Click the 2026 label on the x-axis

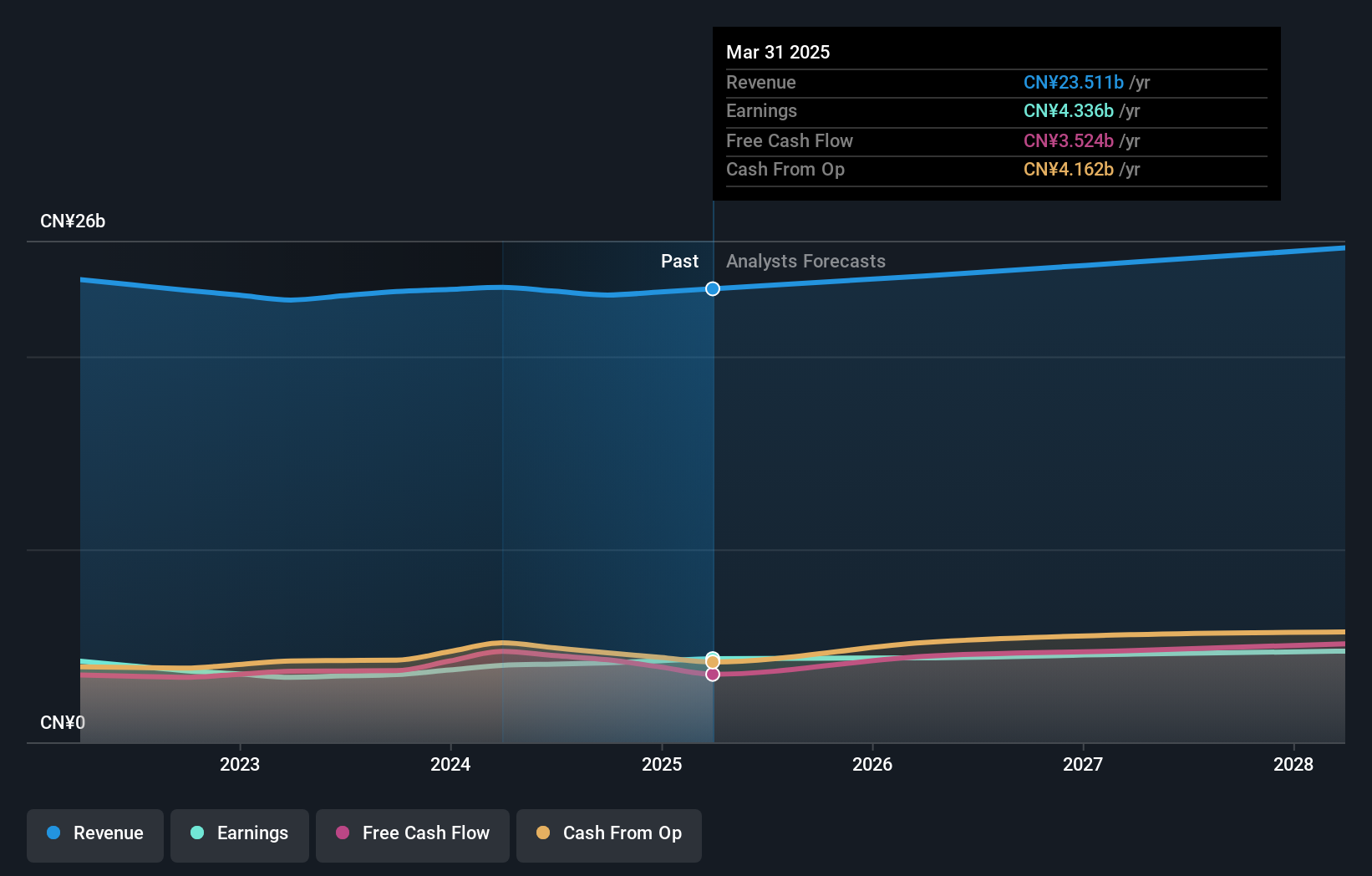click(x=871, y=764)
